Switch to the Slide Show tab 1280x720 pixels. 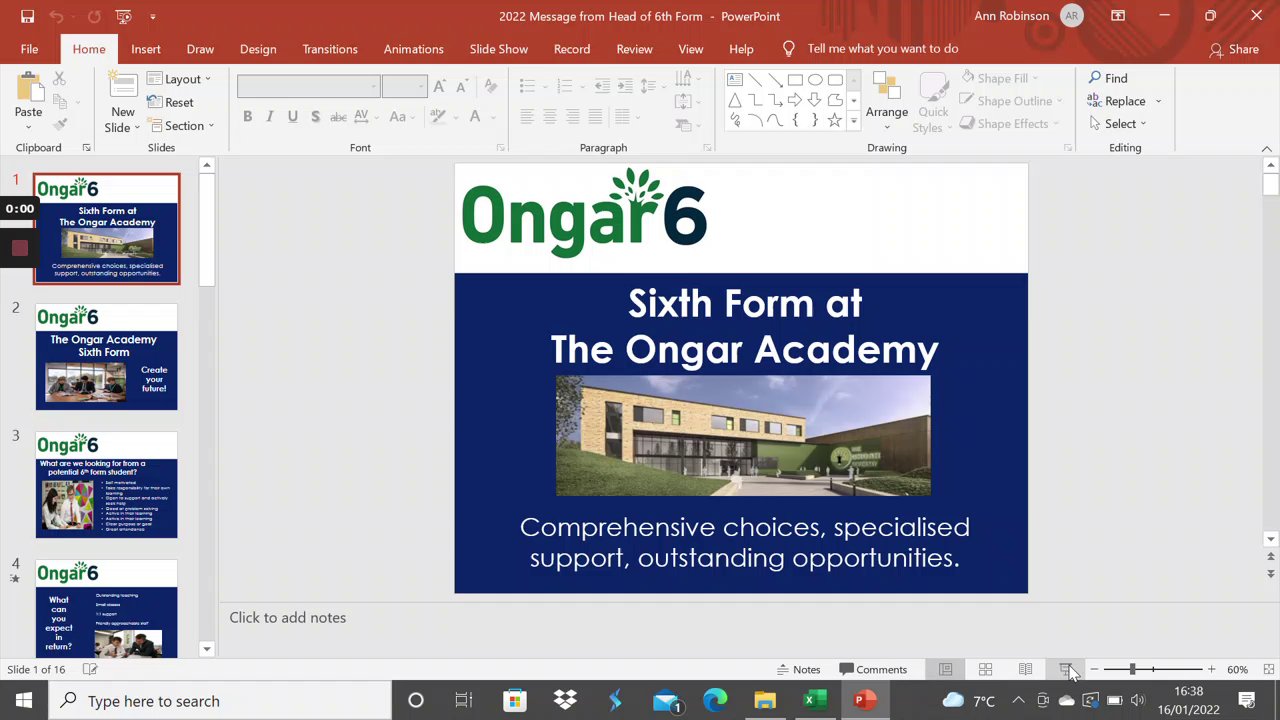[x=499, y=49]
